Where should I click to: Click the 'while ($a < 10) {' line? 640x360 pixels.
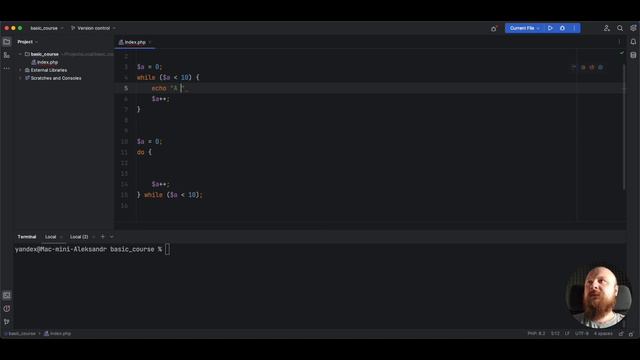tap(168, 78)
